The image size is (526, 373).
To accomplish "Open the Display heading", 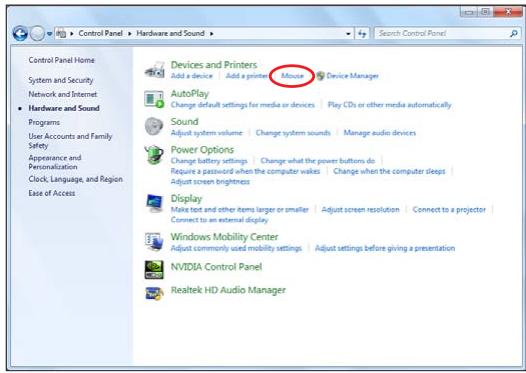I will pyautogui.click(x=186, y=199).
